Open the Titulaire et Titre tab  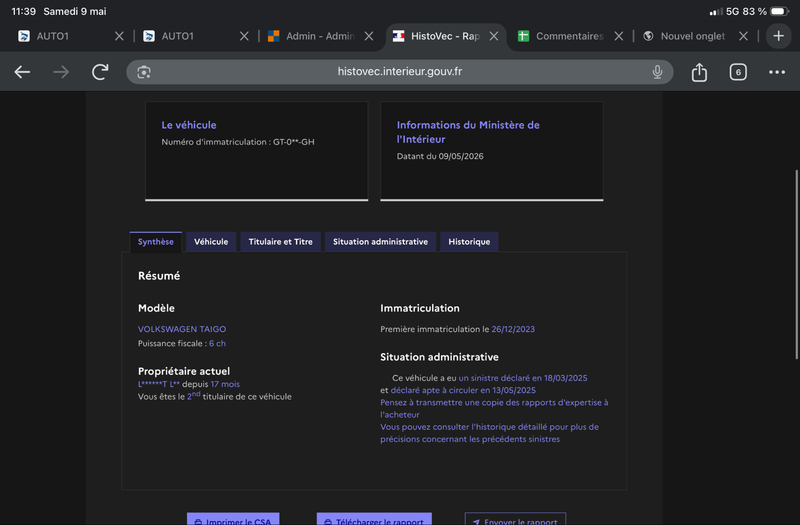pos(280,242)
